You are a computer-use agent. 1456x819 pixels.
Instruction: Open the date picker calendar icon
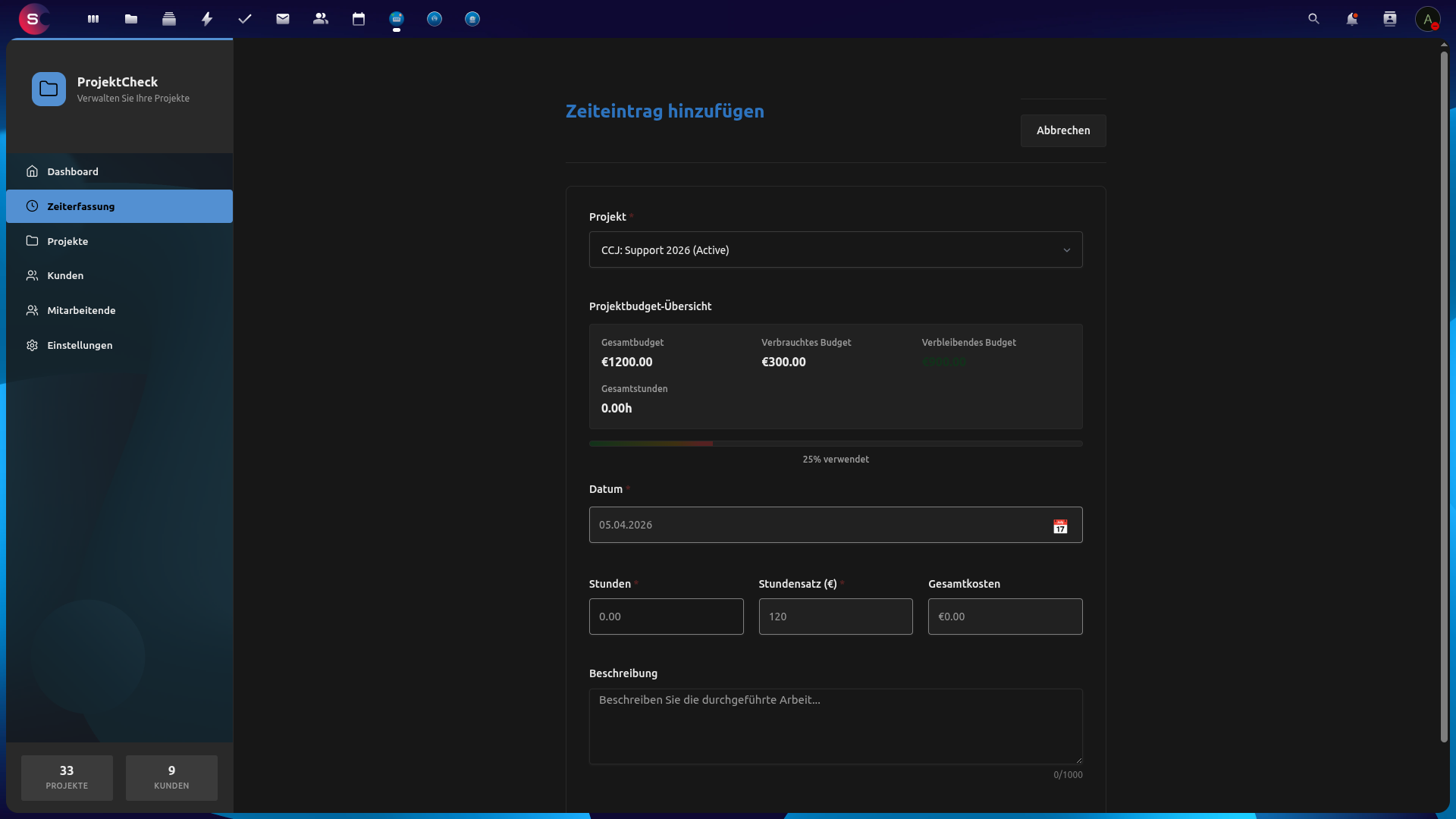(1060, 526)
